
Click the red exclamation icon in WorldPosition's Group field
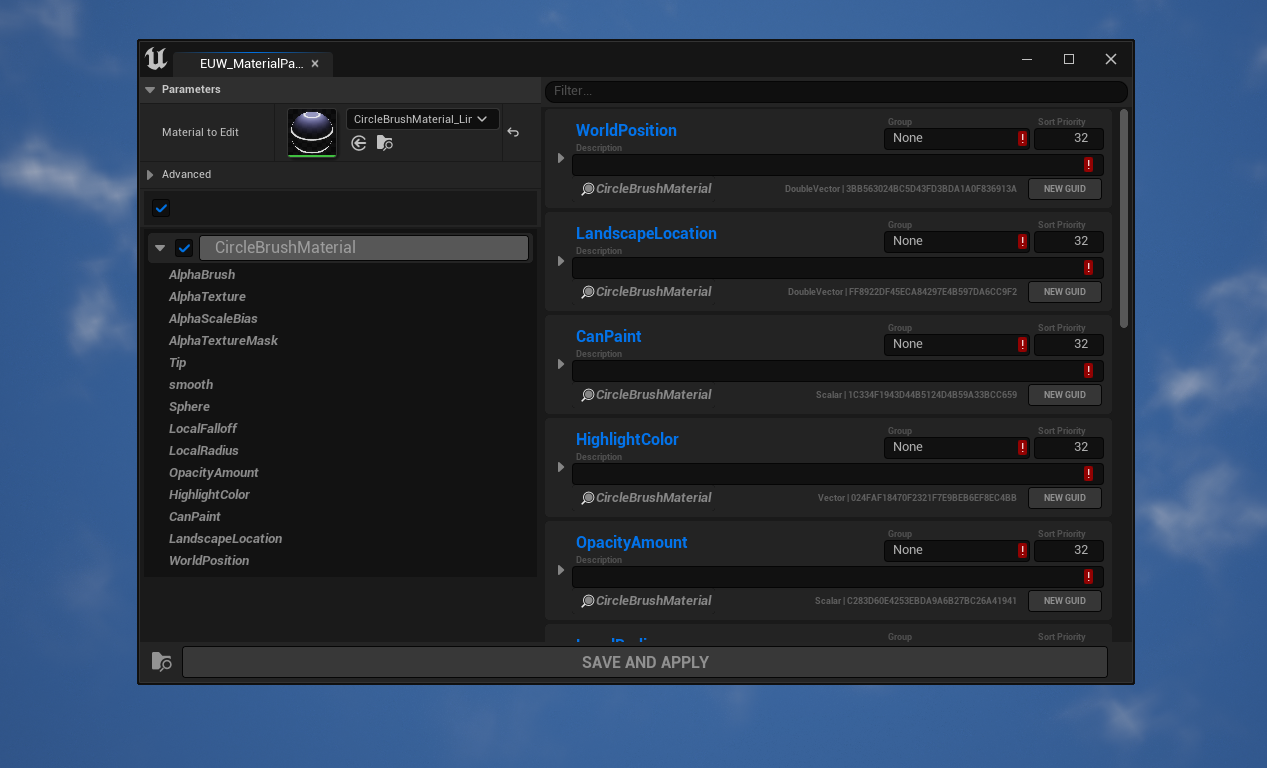(x=1022, y=138)
